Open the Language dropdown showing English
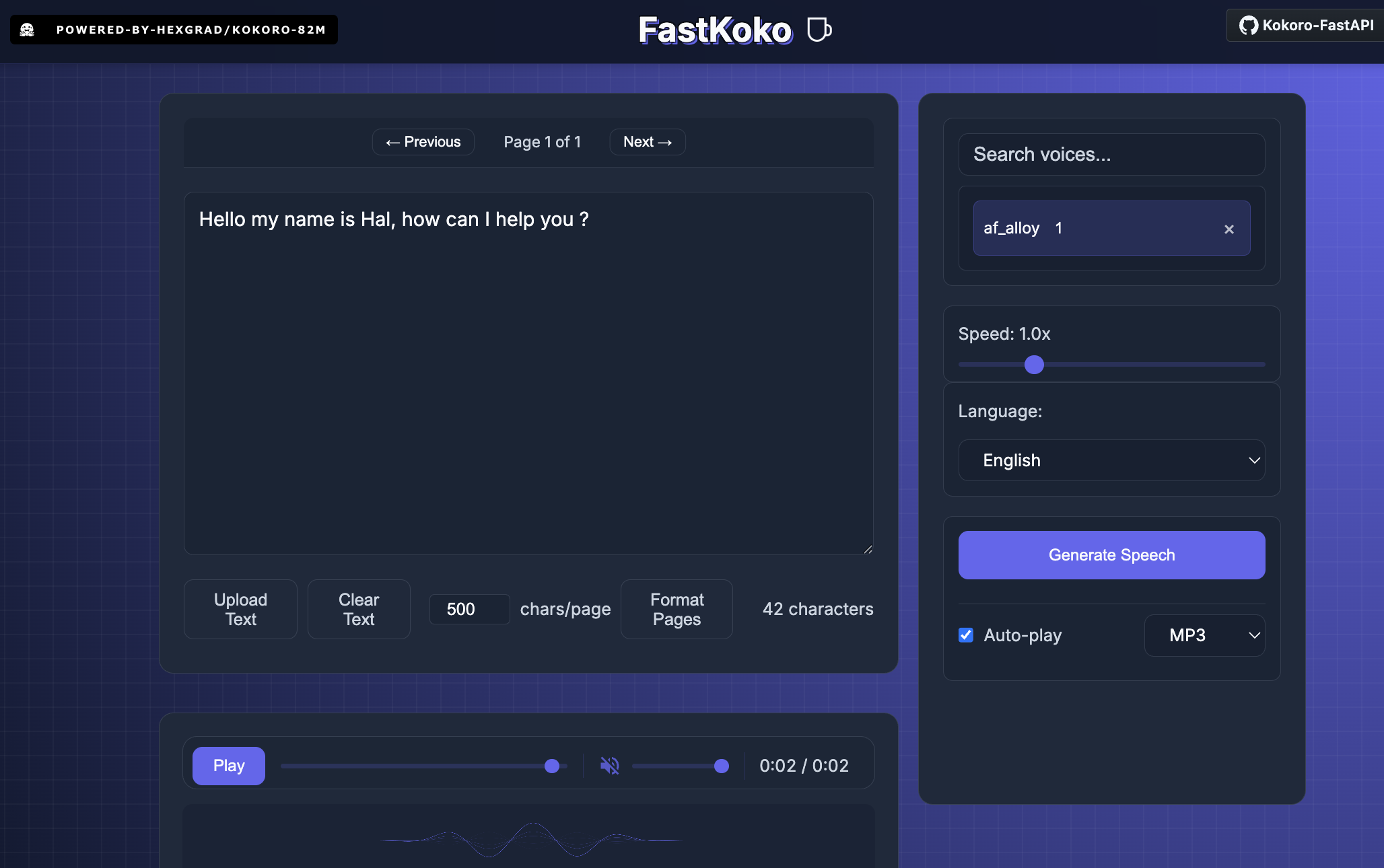Viewport: 1384px width, 868px height. coord(1111,460)
